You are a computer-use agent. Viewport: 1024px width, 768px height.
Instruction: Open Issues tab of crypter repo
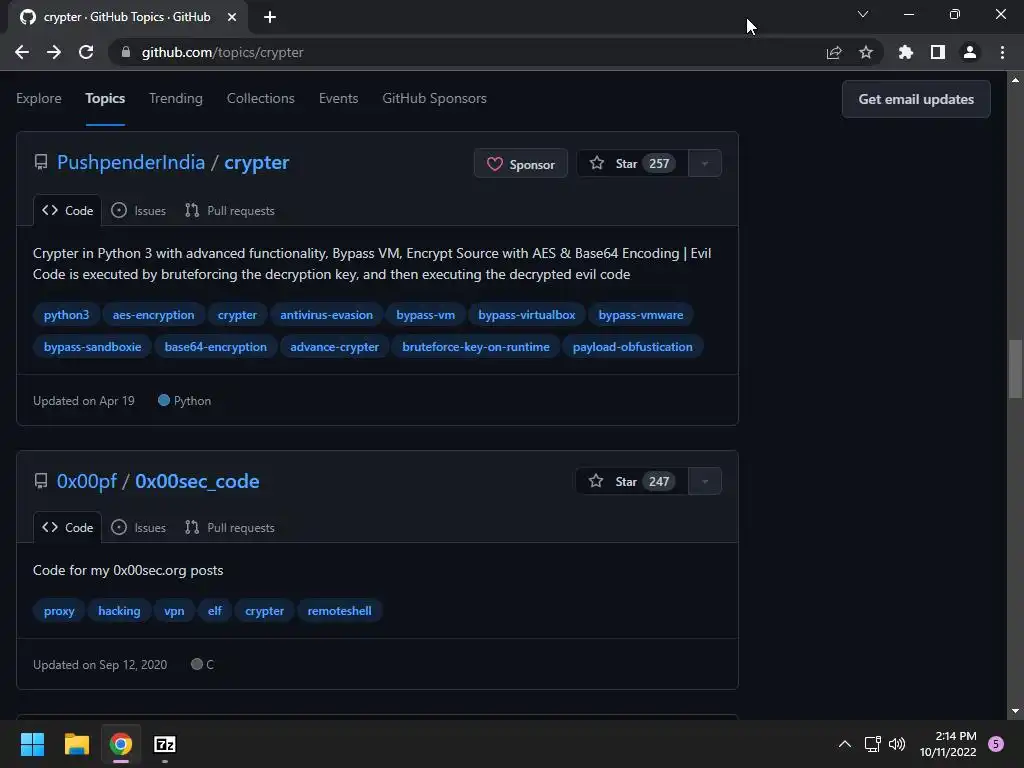[138, 210]
